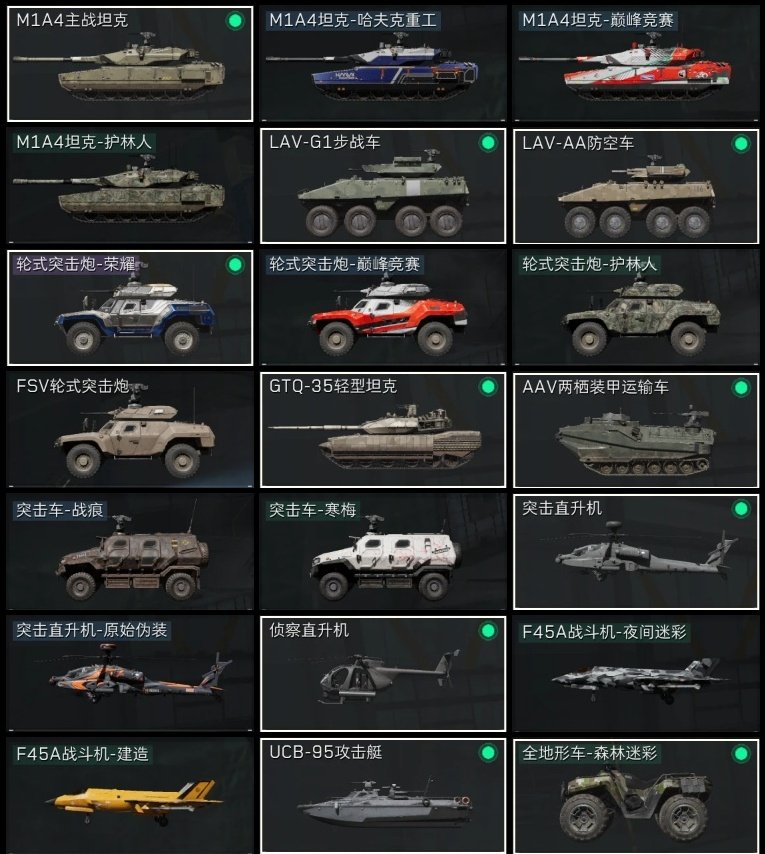
Task: Toggle the green marker on 轮式突击炮-荣耀
Action: click(x=235, y=265)
